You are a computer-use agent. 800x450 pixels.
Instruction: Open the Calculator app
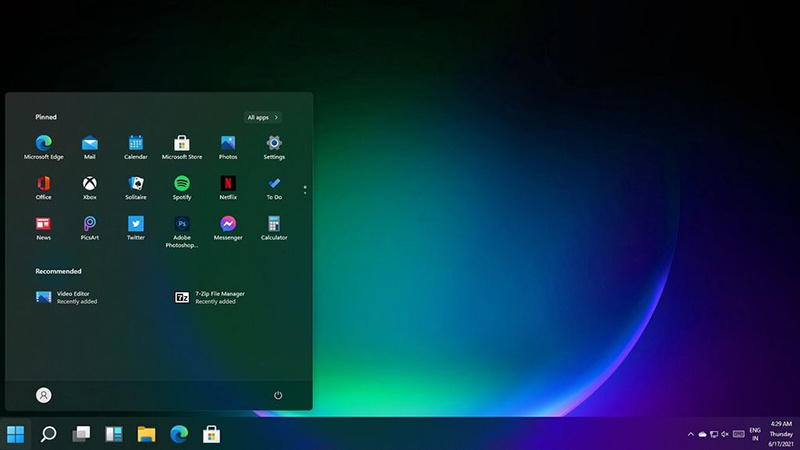pyautogui.click(x=274, y=228)
